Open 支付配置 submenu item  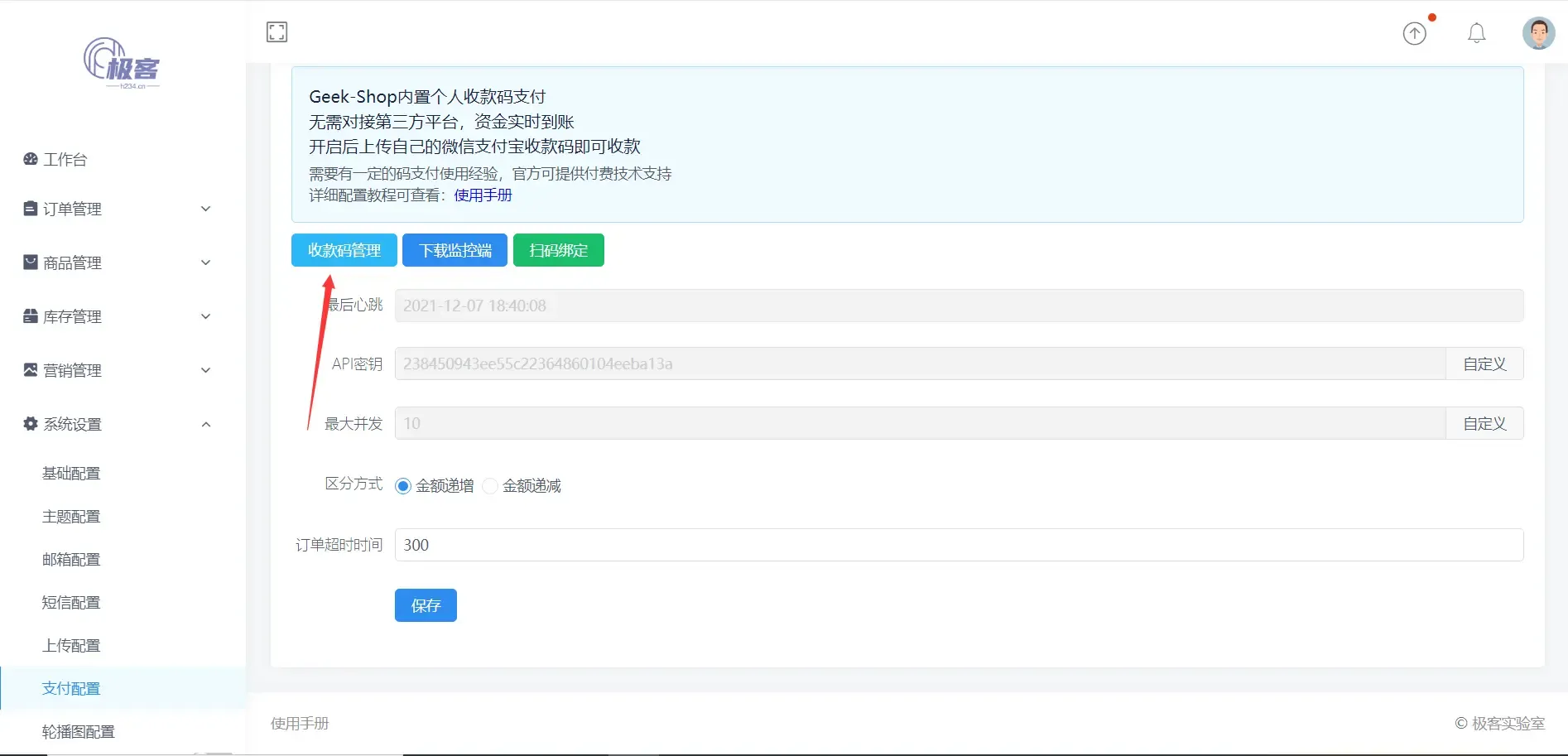pos(123,689)
